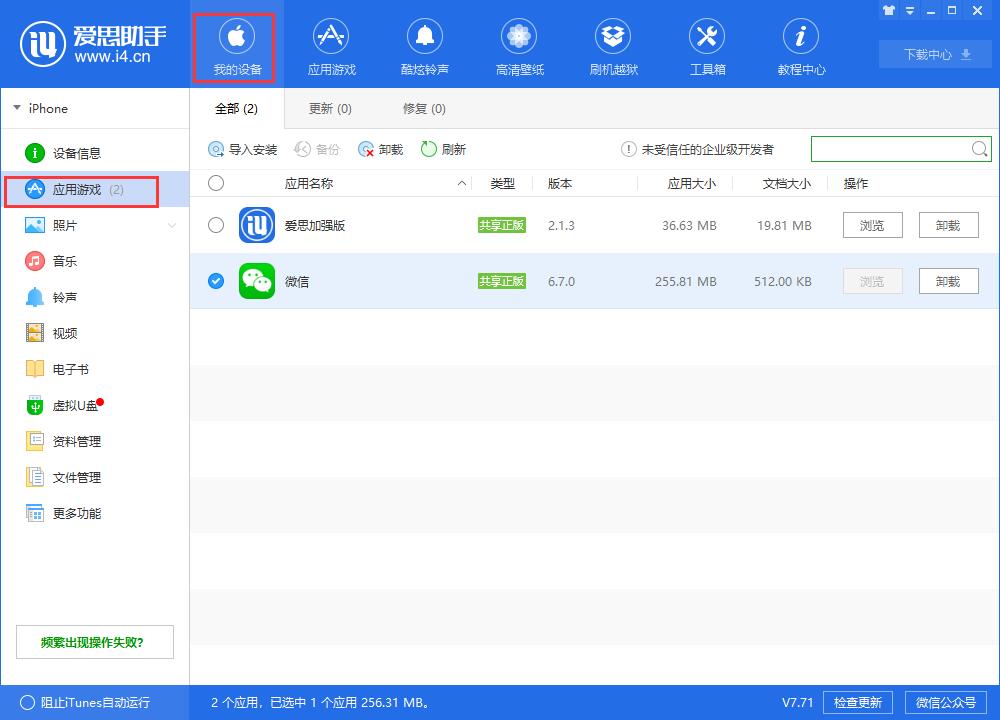Image resolution: width=1000 pixels, height=720 pixels.
Task: Switch to the 应用游戏 store
Action: tap(330, 45)
